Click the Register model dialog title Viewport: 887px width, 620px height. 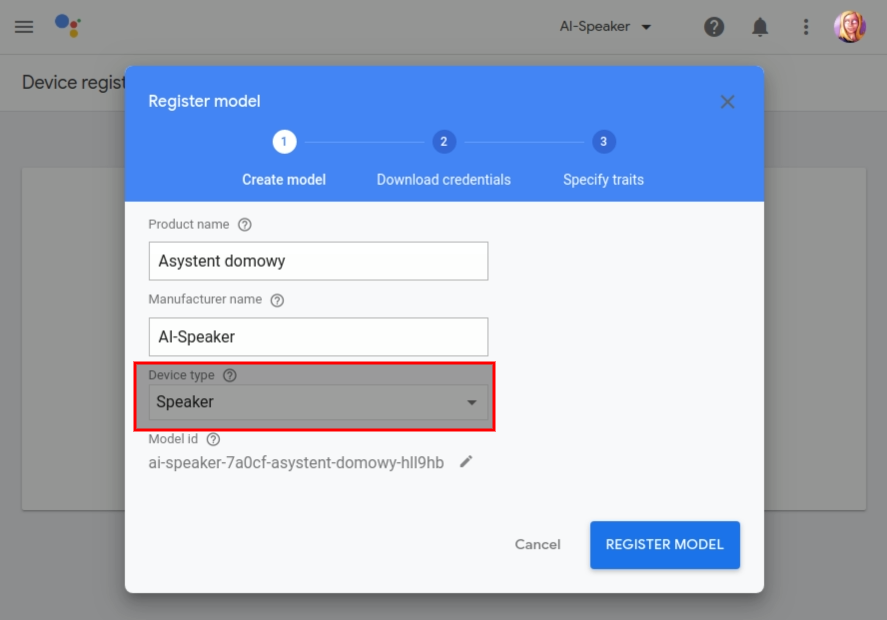[x=204, y=101]
